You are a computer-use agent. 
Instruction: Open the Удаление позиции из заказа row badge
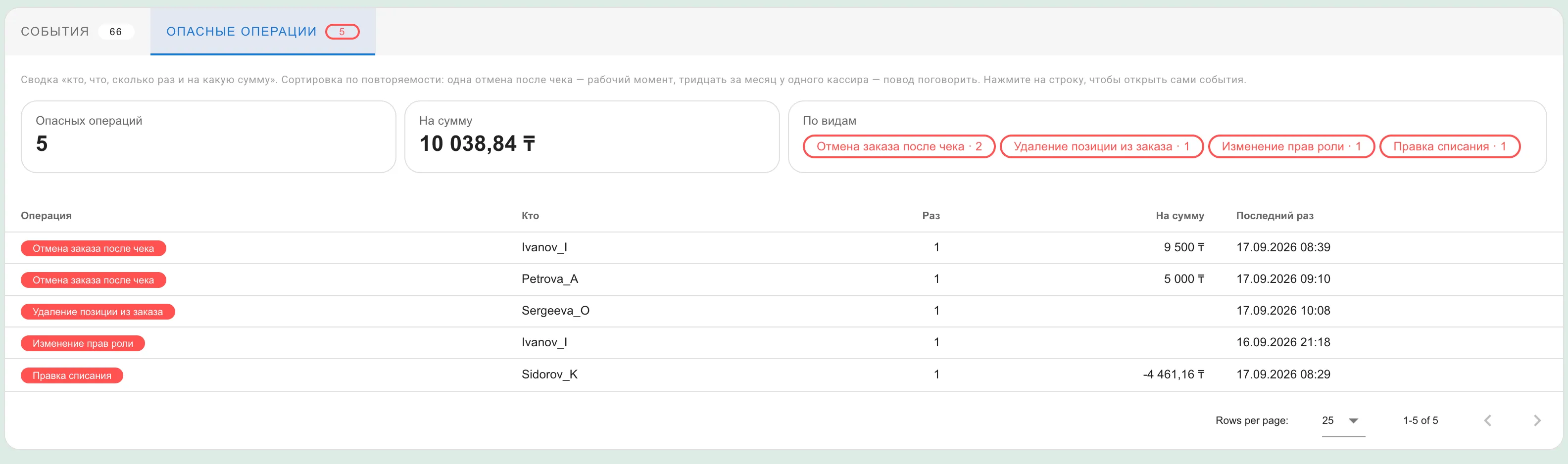coord(98,311)
